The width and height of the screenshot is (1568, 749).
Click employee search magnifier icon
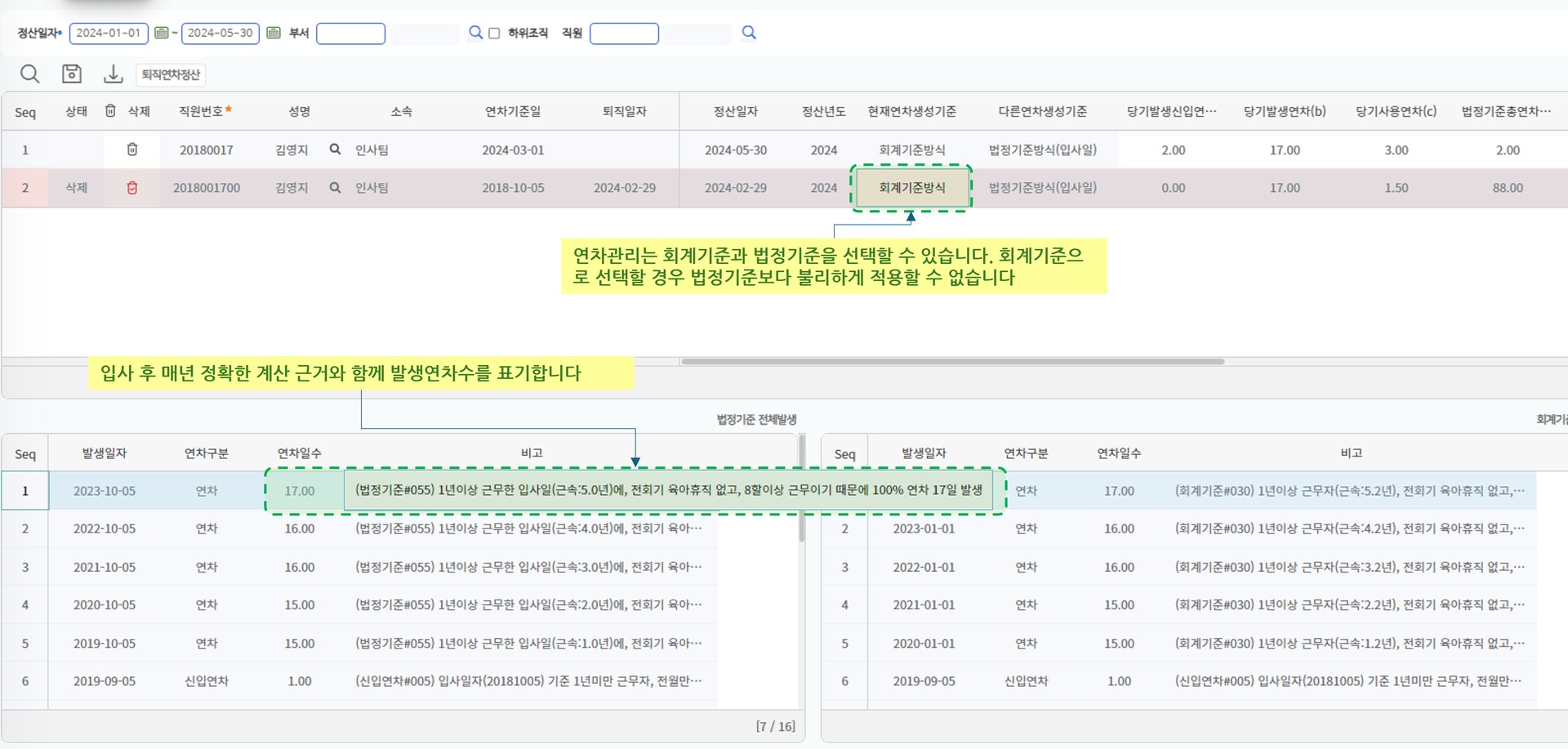[749, 33]
